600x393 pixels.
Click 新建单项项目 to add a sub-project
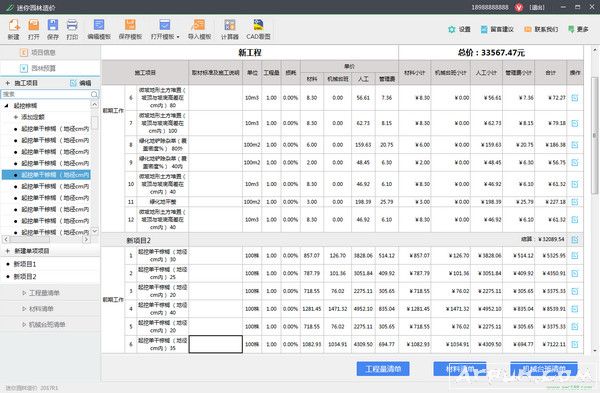(x=32, y=251)
